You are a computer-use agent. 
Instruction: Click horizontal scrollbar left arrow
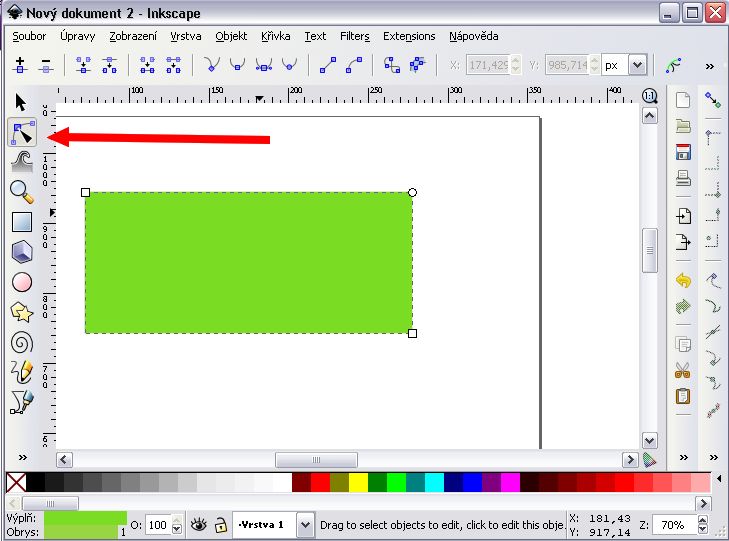pyautogui.click(x=64, y=460)
